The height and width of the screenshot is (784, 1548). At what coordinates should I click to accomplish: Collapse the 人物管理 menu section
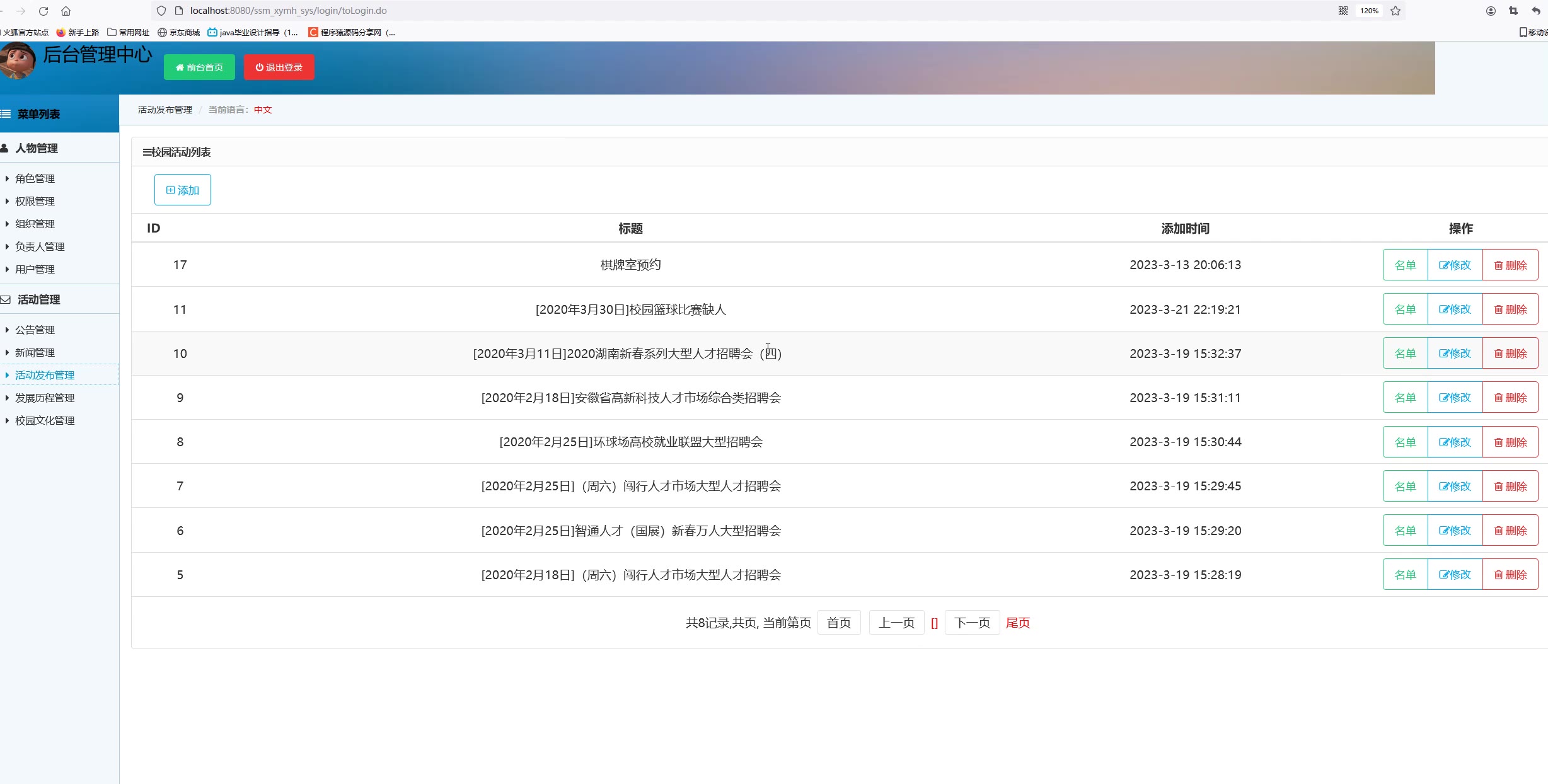pos(37,148)
